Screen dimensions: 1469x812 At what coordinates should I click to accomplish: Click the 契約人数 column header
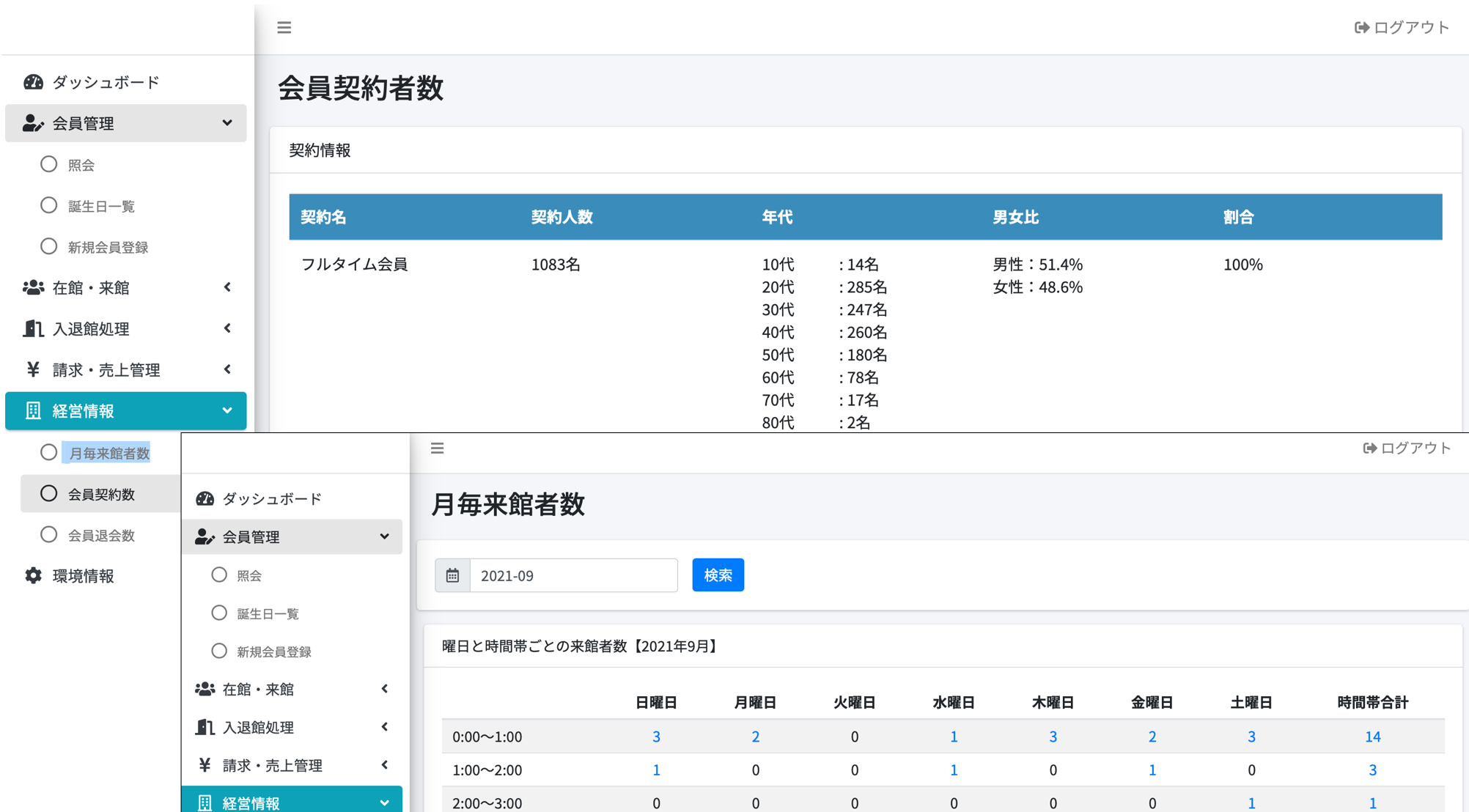[x=562, y=217]
